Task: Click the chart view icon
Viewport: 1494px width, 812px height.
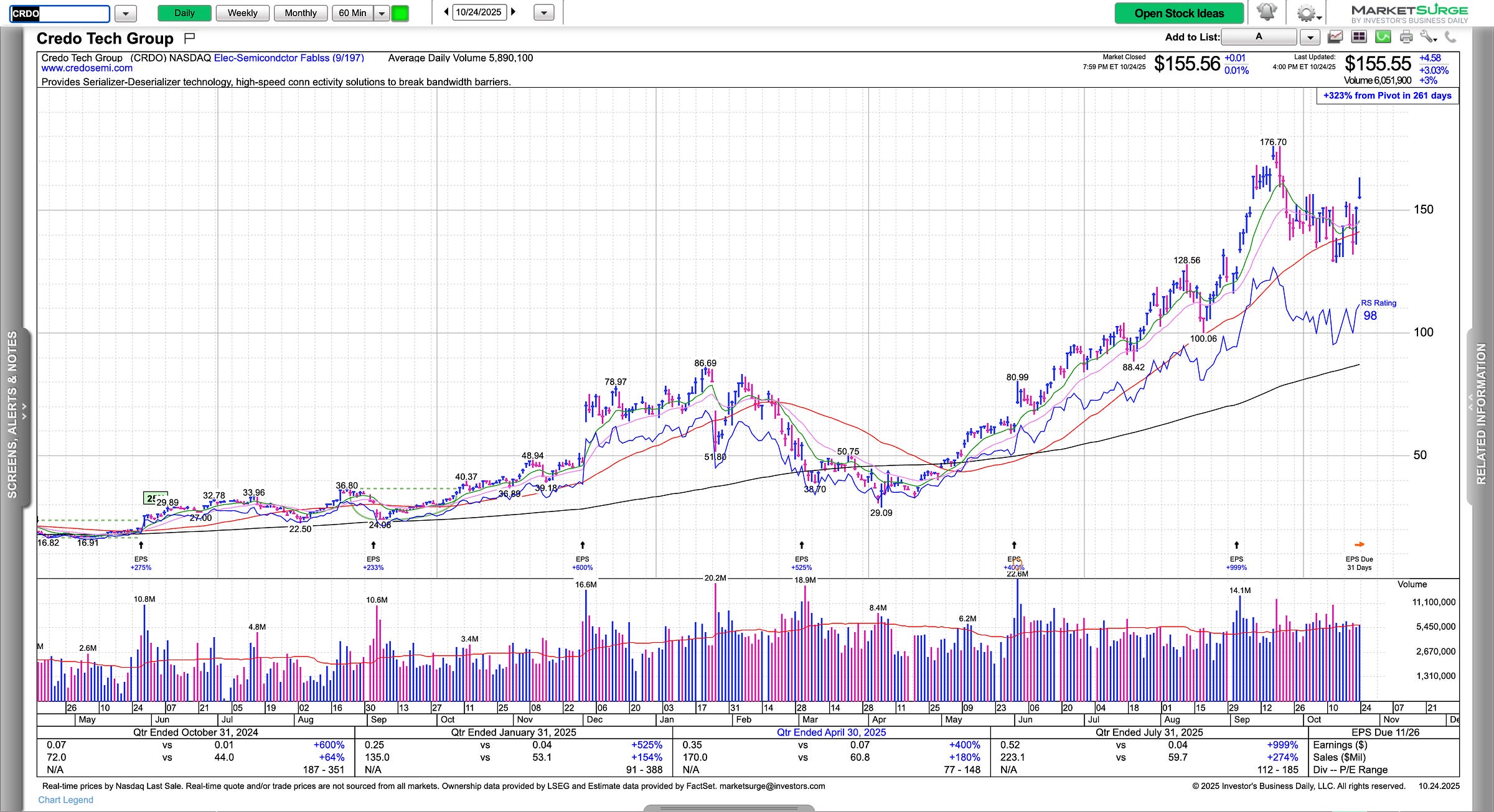Action: click(1335, 37)
